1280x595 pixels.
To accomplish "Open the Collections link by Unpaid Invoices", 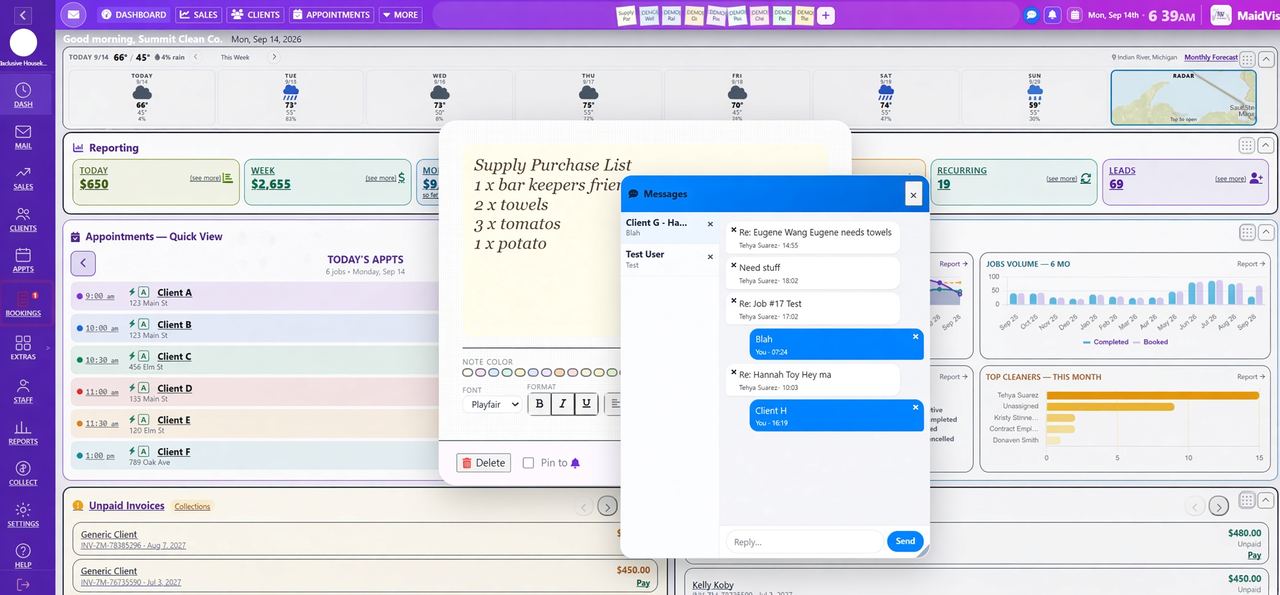I will [x=192, y=506].
